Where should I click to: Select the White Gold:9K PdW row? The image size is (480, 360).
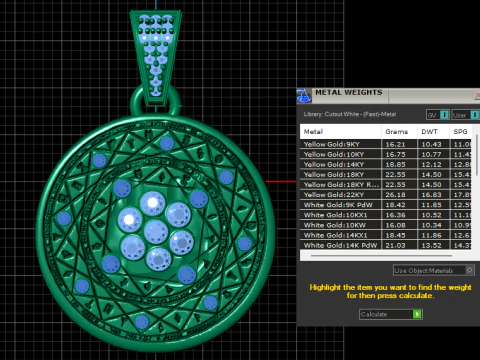(x=386, y=205)
